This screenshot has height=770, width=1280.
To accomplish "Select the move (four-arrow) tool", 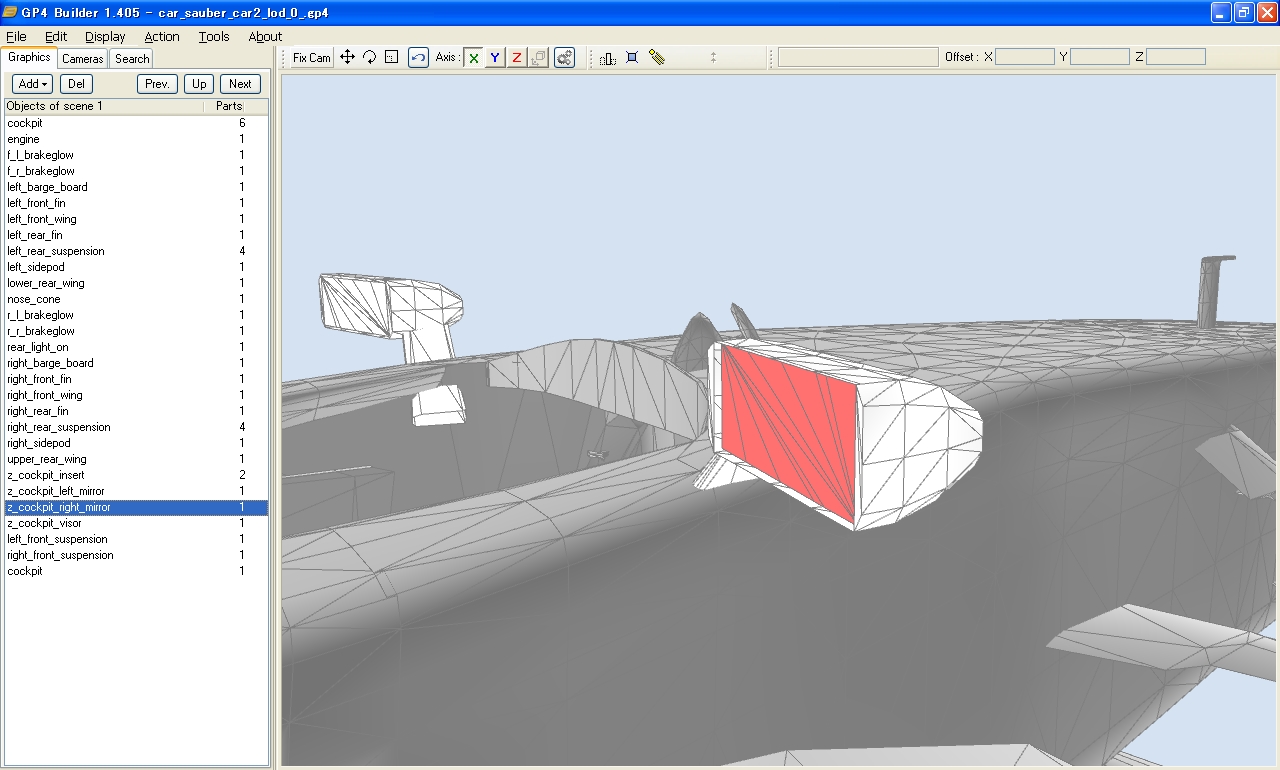I will [347, 57].
